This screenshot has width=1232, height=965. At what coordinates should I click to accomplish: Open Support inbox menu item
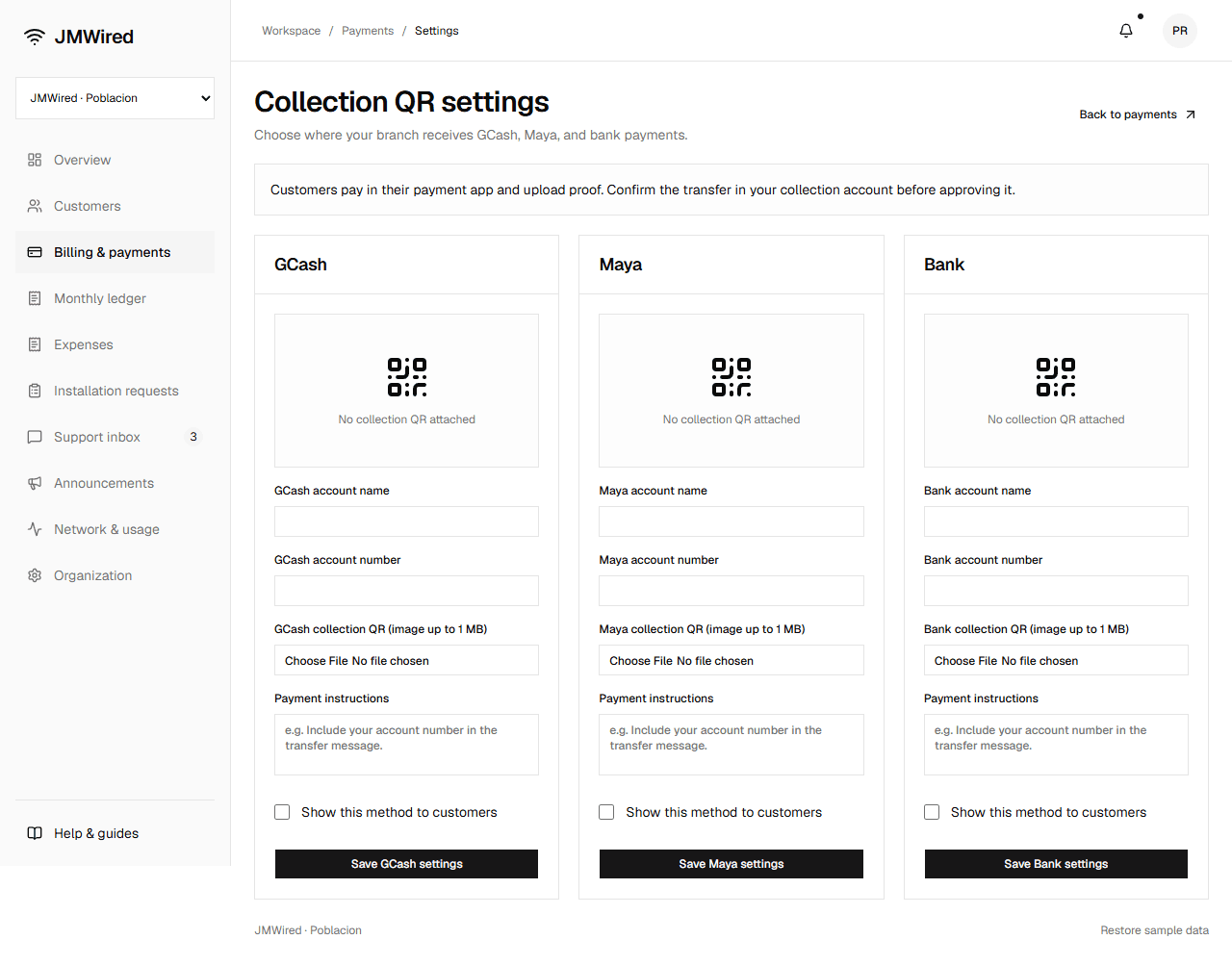(x=115, y=437)
